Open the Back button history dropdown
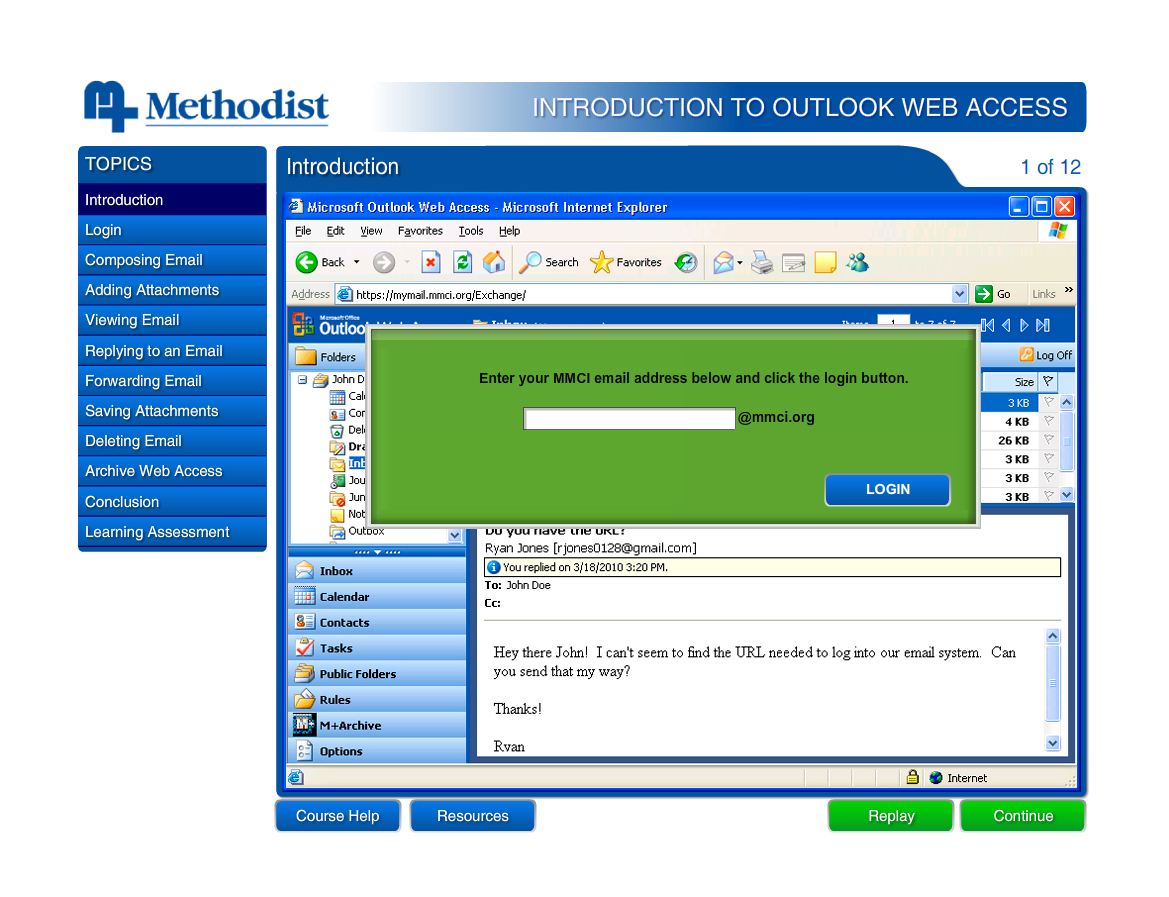1169x897 pixels. 356,262
